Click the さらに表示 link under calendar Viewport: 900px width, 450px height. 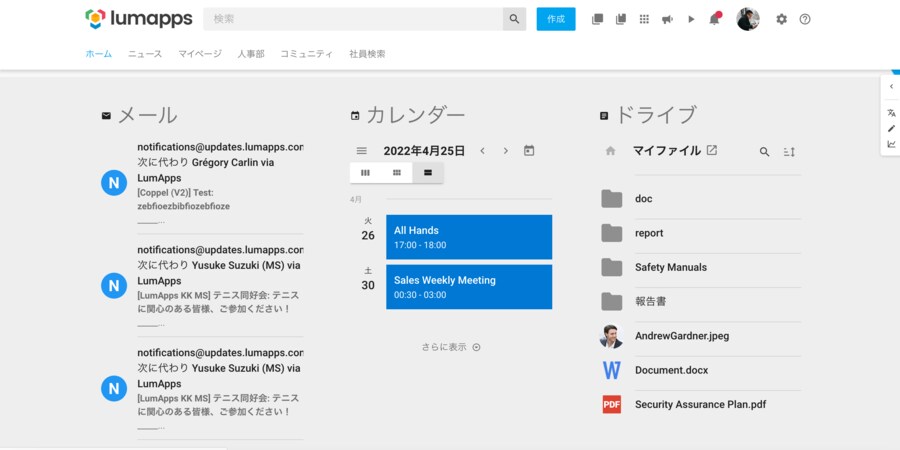click(450, 347)
